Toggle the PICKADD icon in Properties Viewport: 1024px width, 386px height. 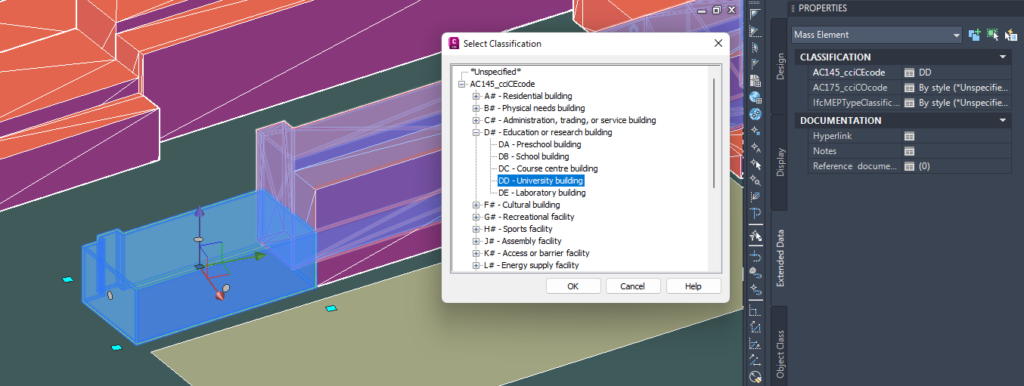(975, 35)
